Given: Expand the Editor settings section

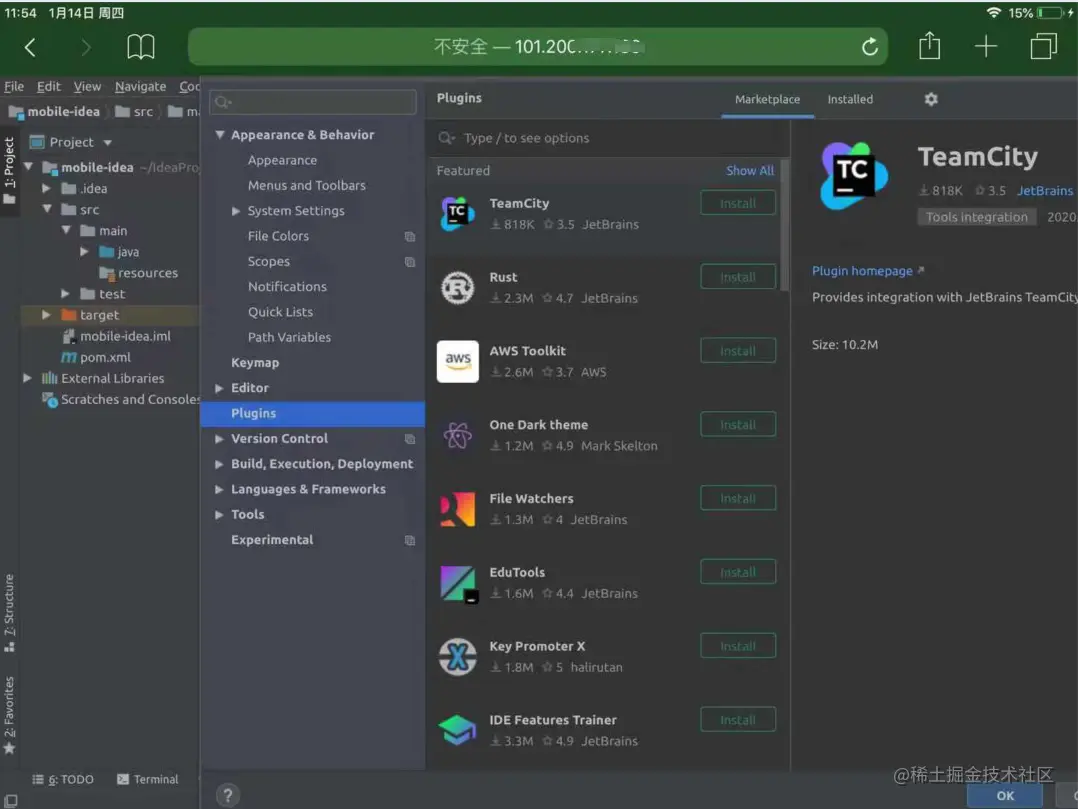Looking at the screenshot, I should click(x=219, y=388).
